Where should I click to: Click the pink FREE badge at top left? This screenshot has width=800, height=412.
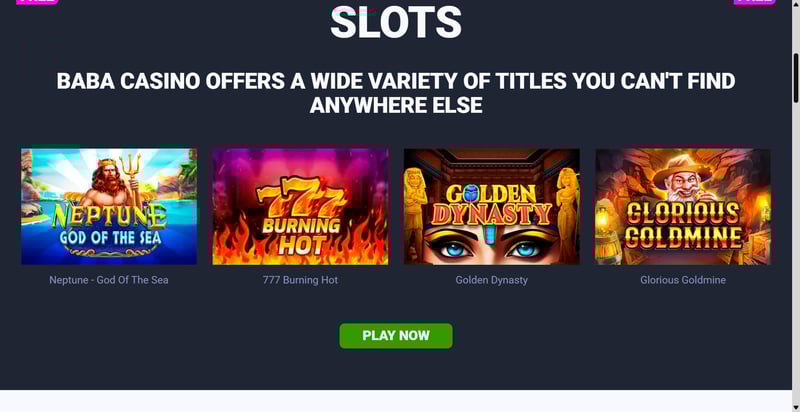click(x=37, y=2)
